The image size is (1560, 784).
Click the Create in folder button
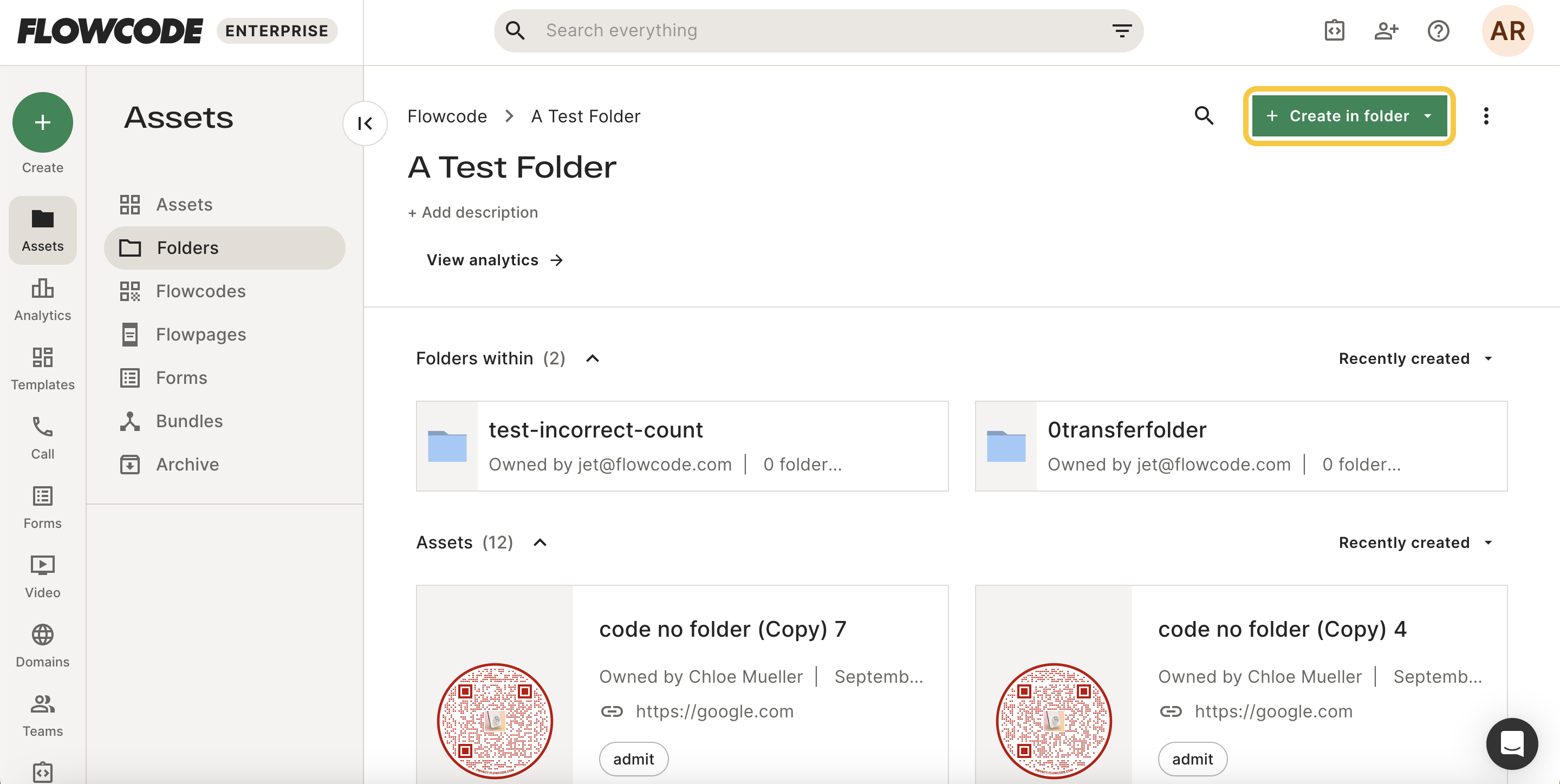click(1349, 116)
